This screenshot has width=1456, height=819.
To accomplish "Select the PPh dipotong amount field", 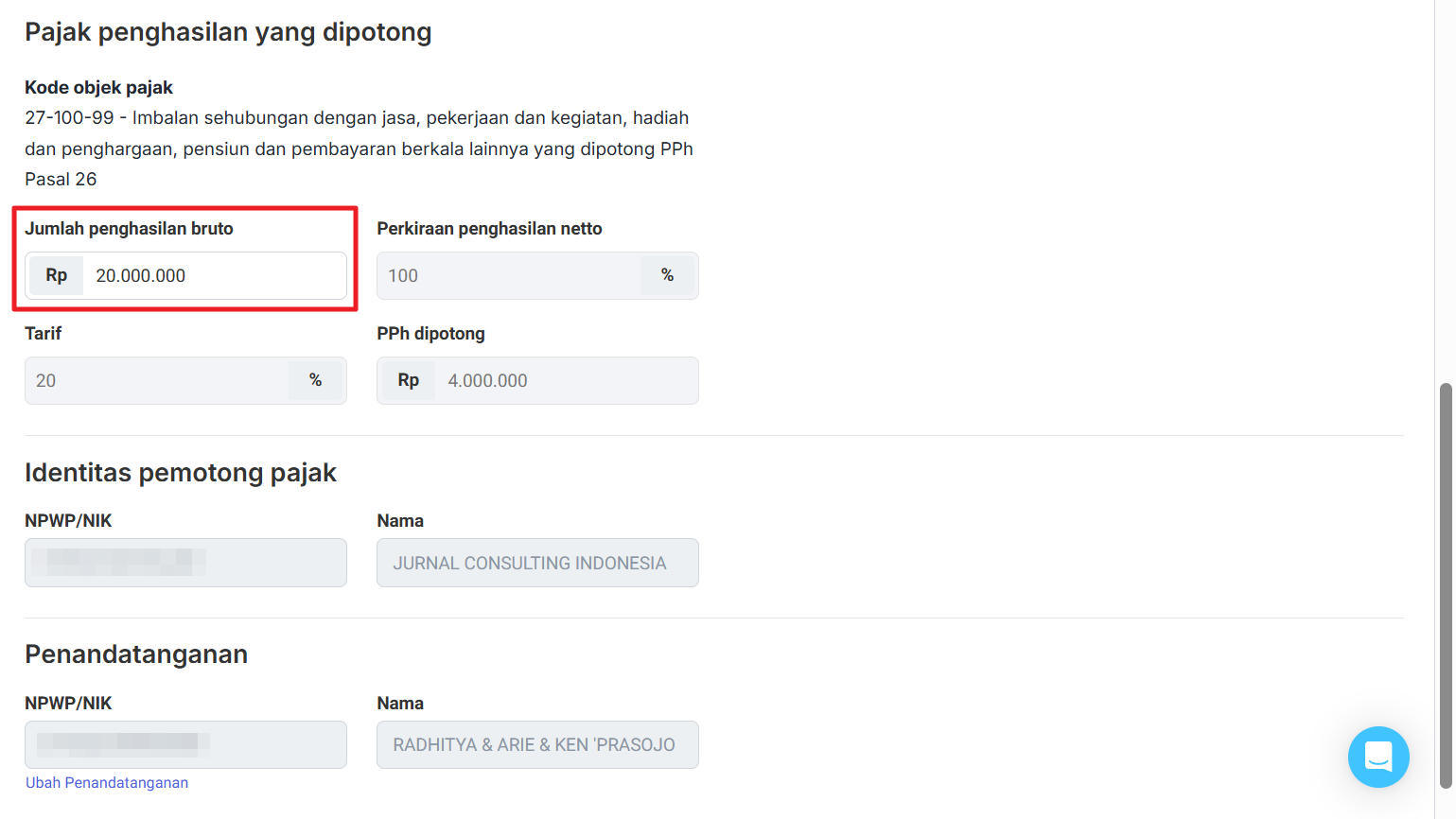I will click(x=564, y=381).
